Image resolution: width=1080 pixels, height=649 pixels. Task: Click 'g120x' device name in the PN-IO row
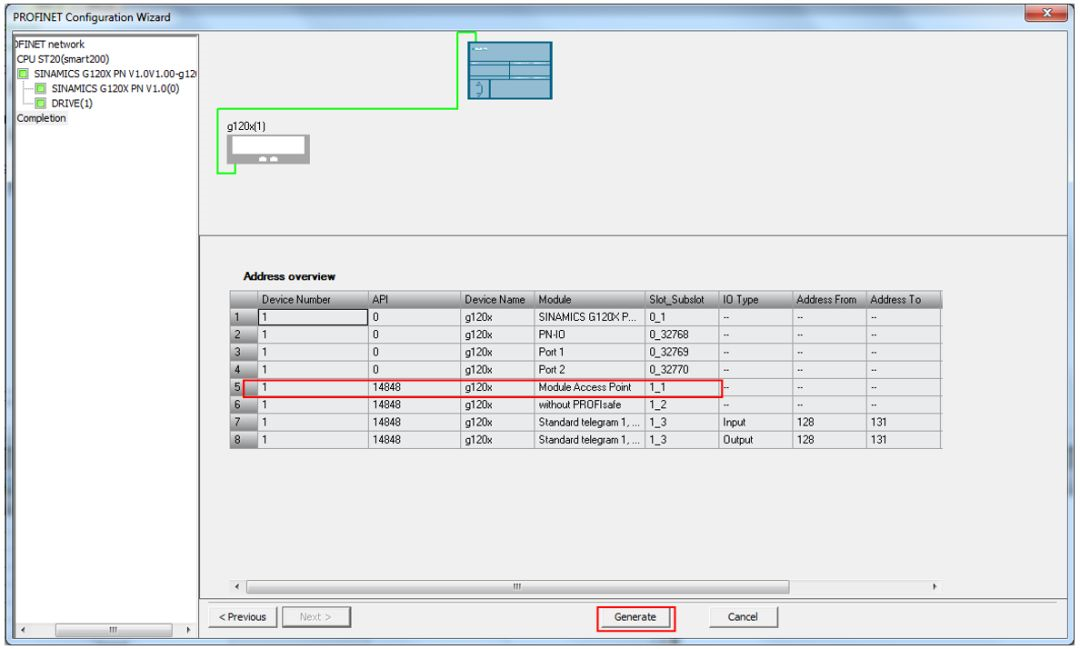pos(497,335)
